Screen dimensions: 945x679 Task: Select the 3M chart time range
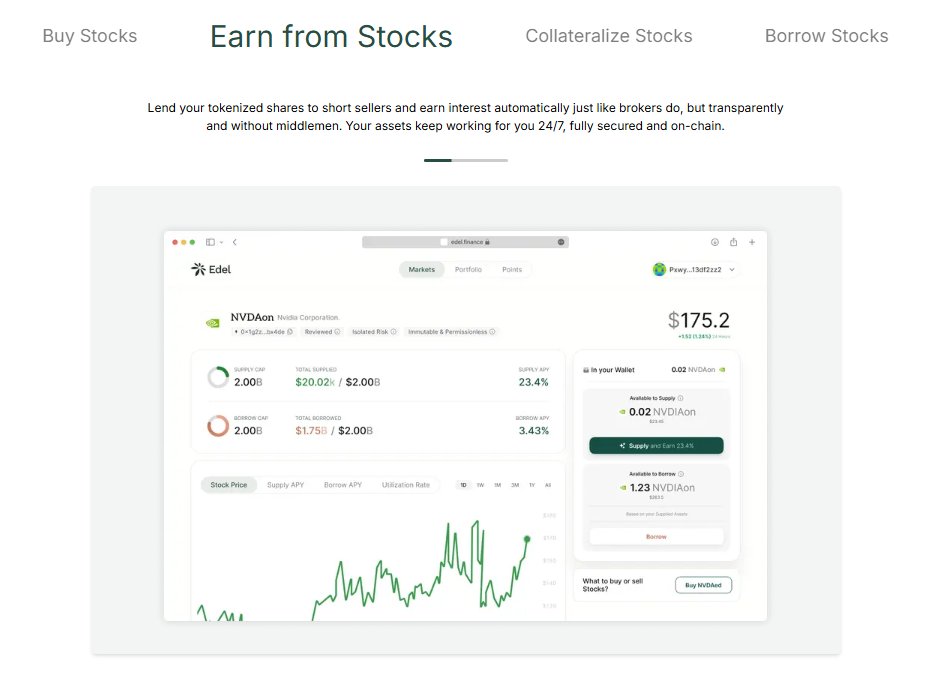tap(515, 485)
